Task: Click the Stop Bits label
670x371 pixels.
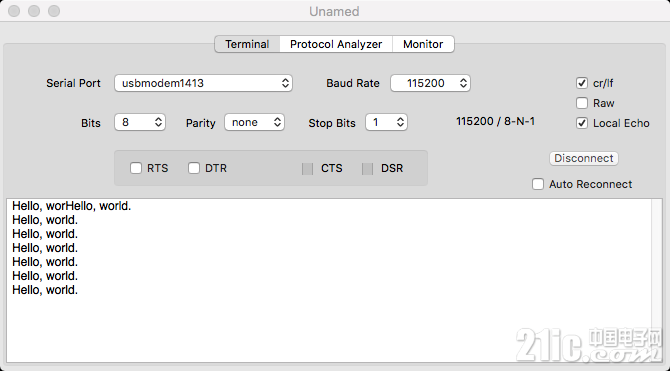Action: (332, 123)
